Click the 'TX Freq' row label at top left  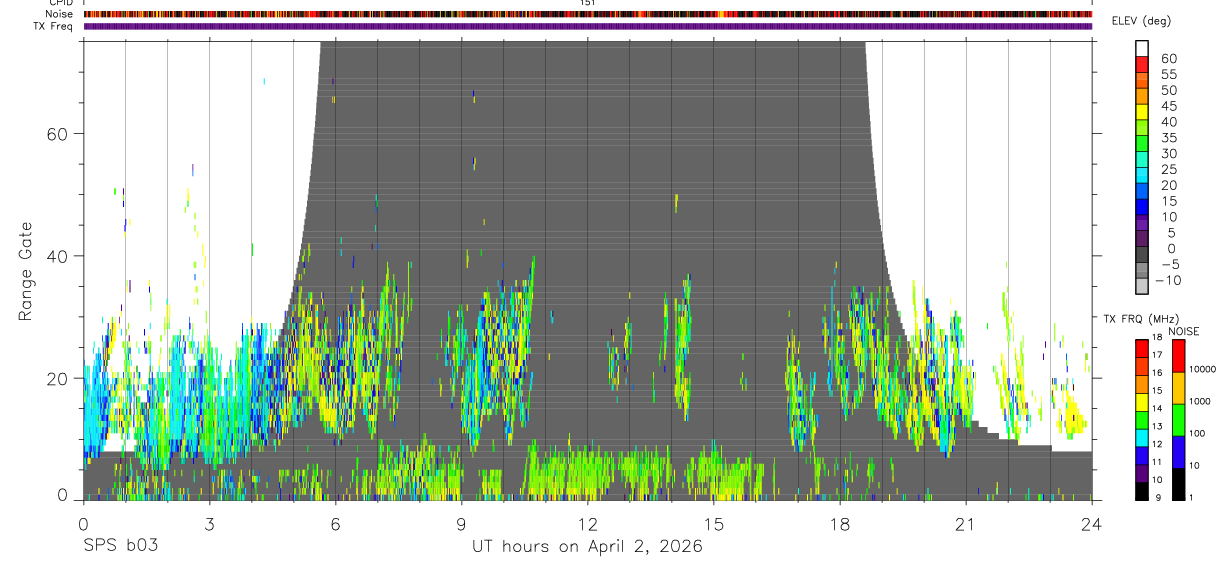pos(54,26)
